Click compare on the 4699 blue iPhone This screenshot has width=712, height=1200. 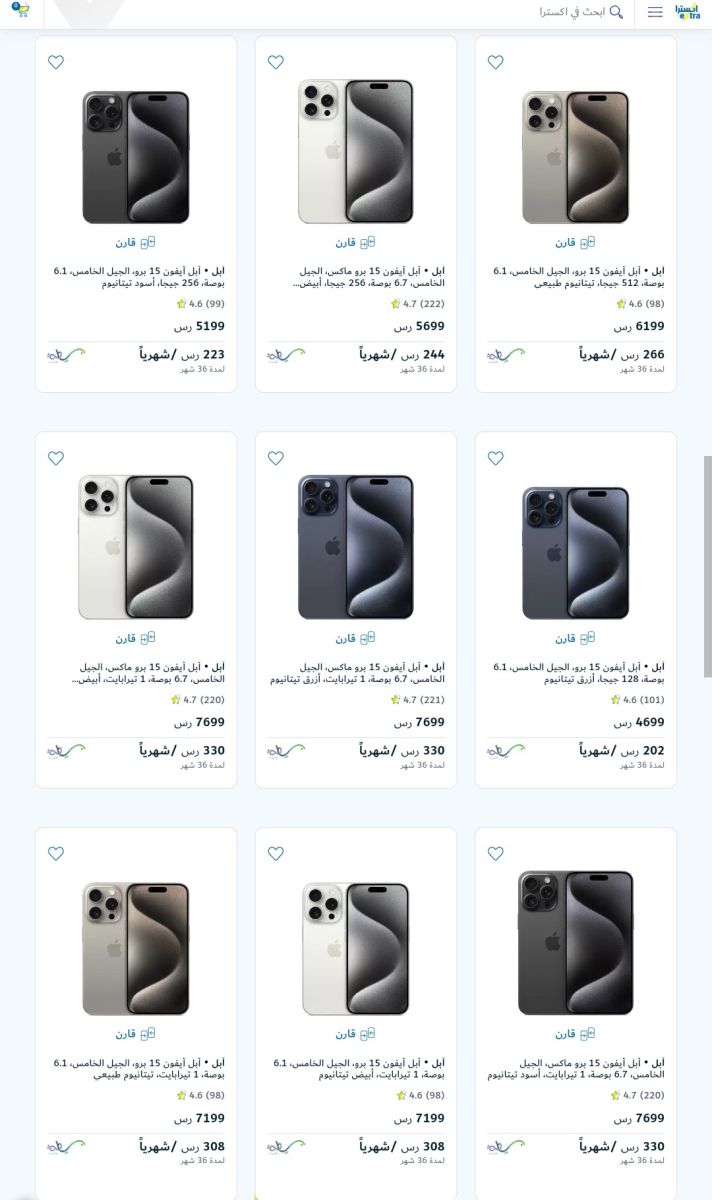(575, 638)
